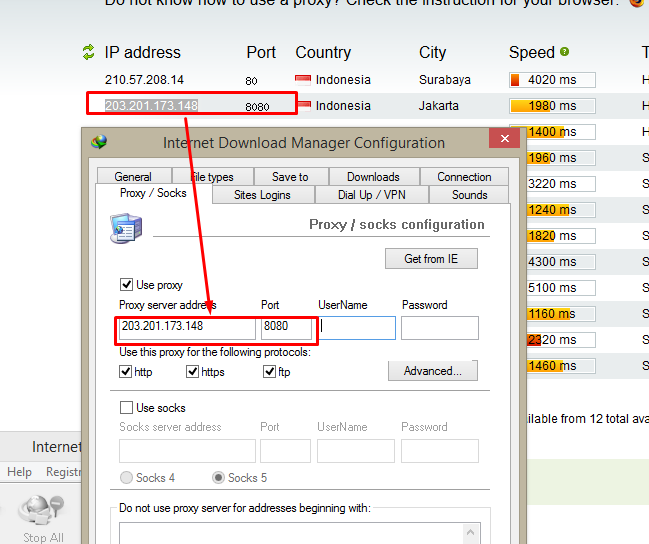This screenshot has height=544, width=649.
Task: Click the Country column header
Action: [x=323, y=53]
